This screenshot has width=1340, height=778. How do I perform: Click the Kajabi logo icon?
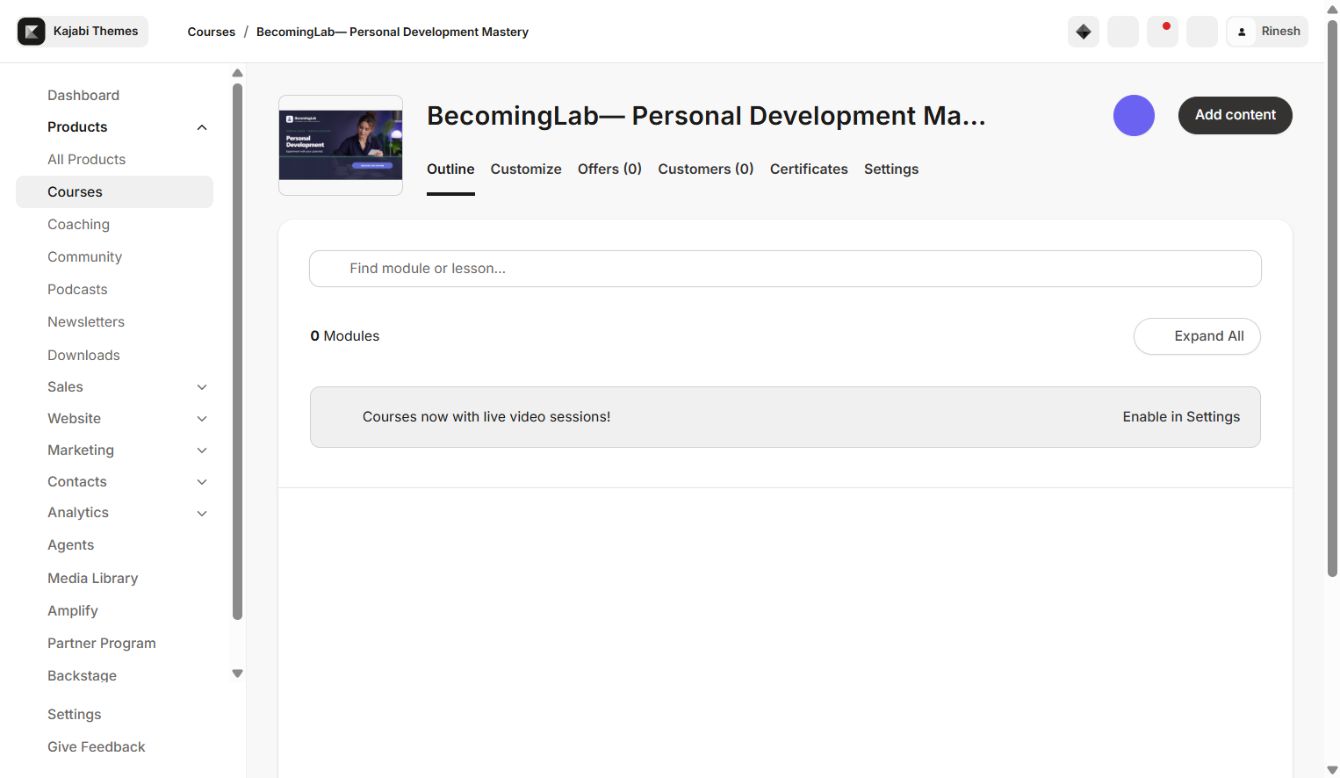[x=32, y=31]
